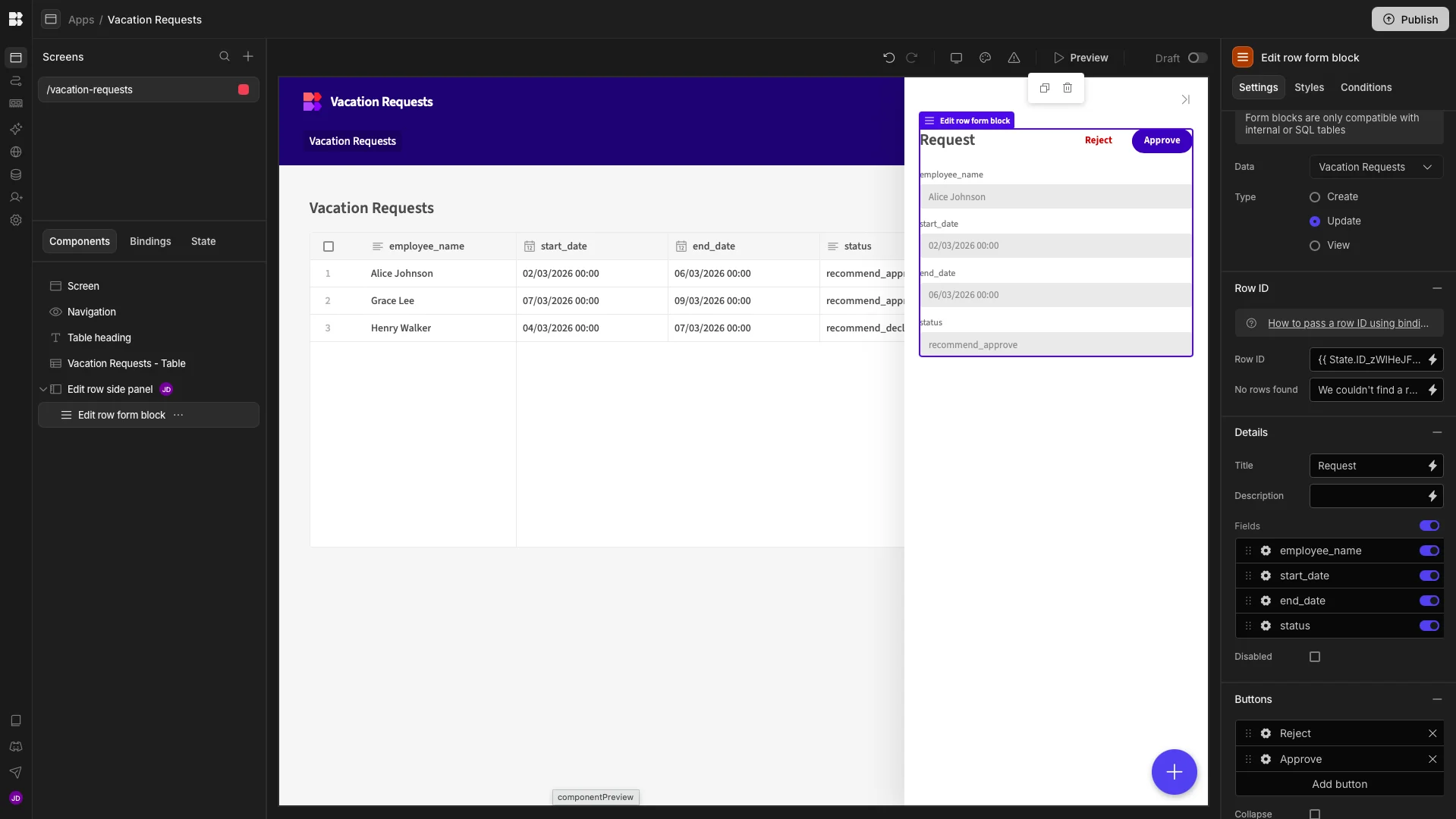This screenshot has height=819, width=1456.
Task: Toggle all Fields master switch
Action: [1429, 526]
